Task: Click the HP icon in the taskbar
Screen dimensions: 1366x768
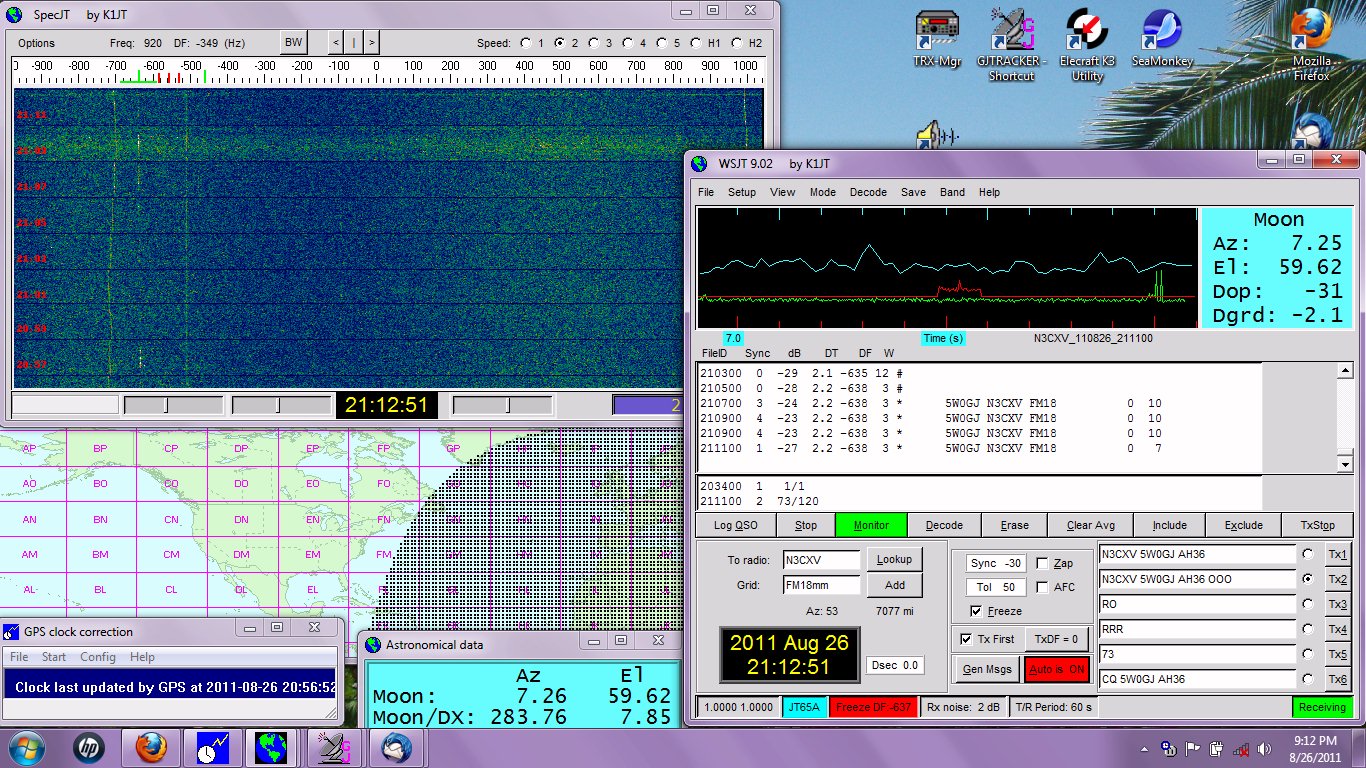Action: pyautogui.click(x=89, y=748)
